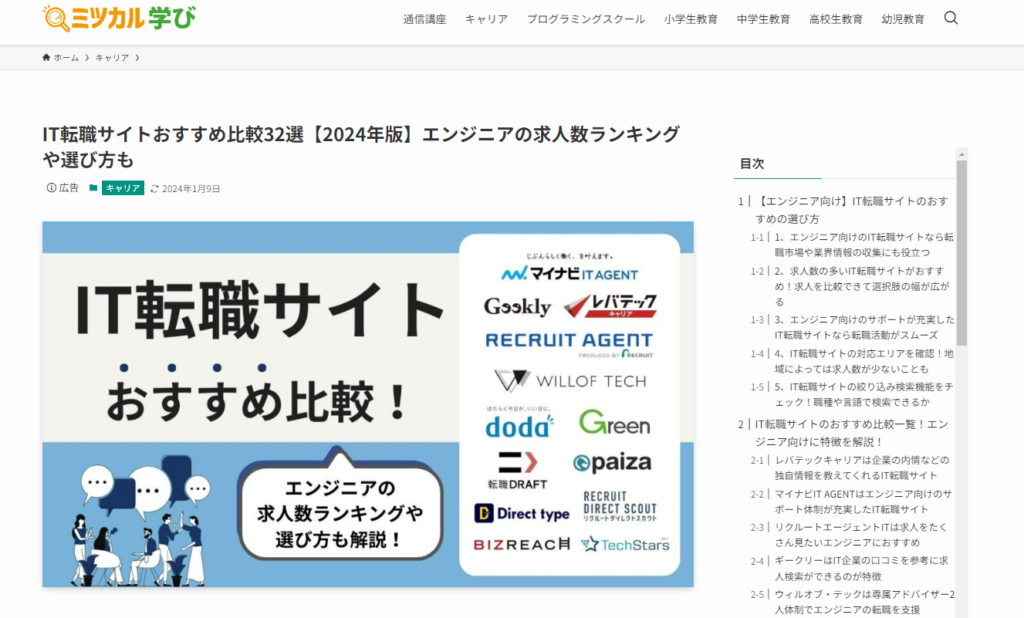Open the キャリア navigation menu item
The width and height of the screenshot is (1024, 618).
pyautogui.click(x=487, y=19)
